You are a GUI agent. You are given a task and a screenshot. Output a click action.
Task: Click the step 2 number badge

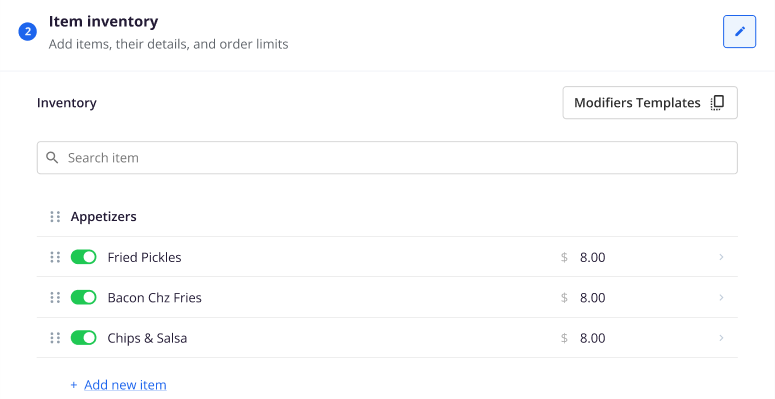pyautogui.click(x=28, y=32)
